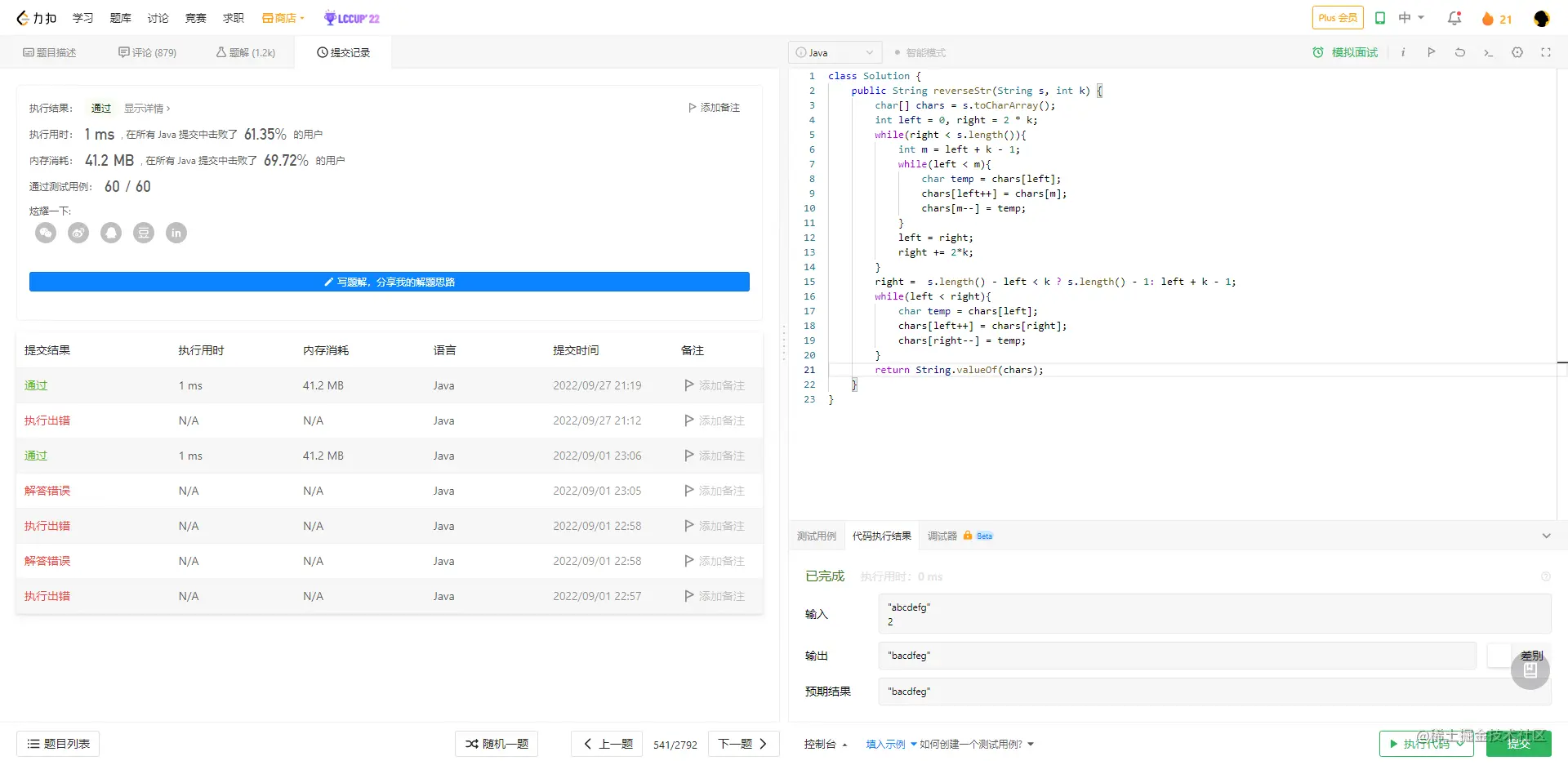Screen dimensions: 1568x765
Task: Start 模拟面试 mock interview
Action: [1345, 52]
